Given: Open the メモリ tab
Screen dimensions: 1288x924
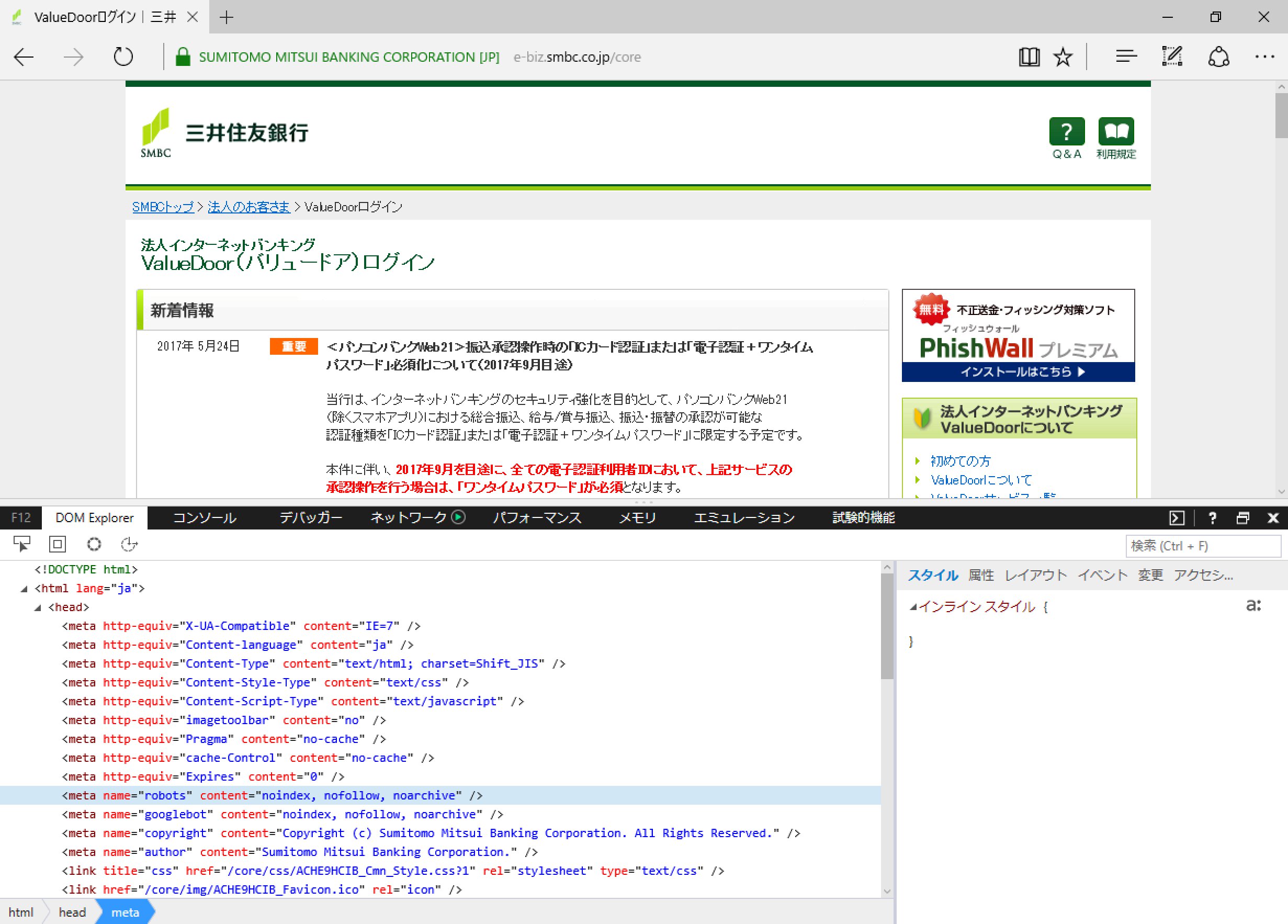Looking at the screenshot, I should pyautogui.click(x=637, y=517).
